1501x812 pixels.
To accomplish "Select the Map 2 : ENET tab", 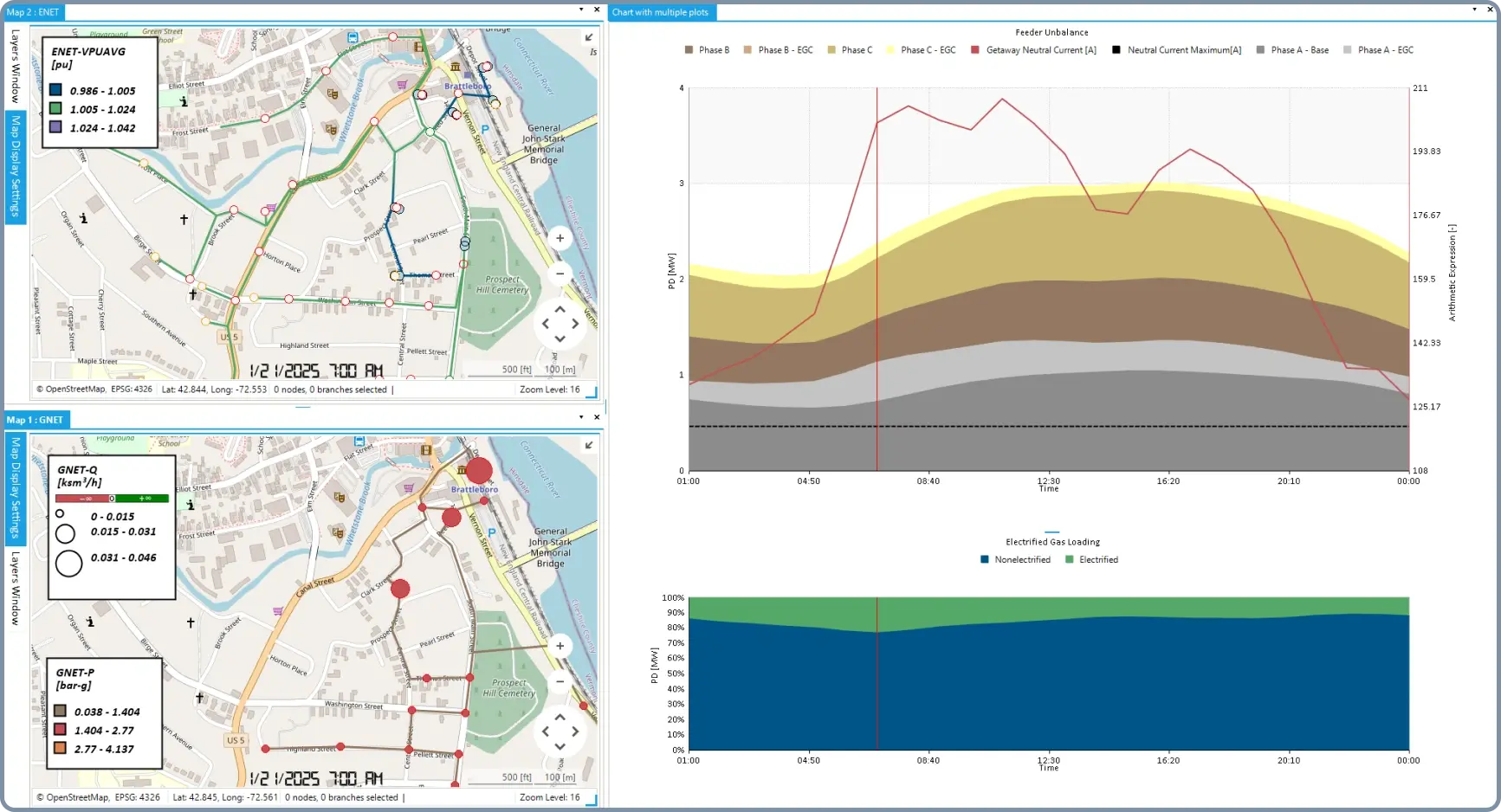I will 32,12.
